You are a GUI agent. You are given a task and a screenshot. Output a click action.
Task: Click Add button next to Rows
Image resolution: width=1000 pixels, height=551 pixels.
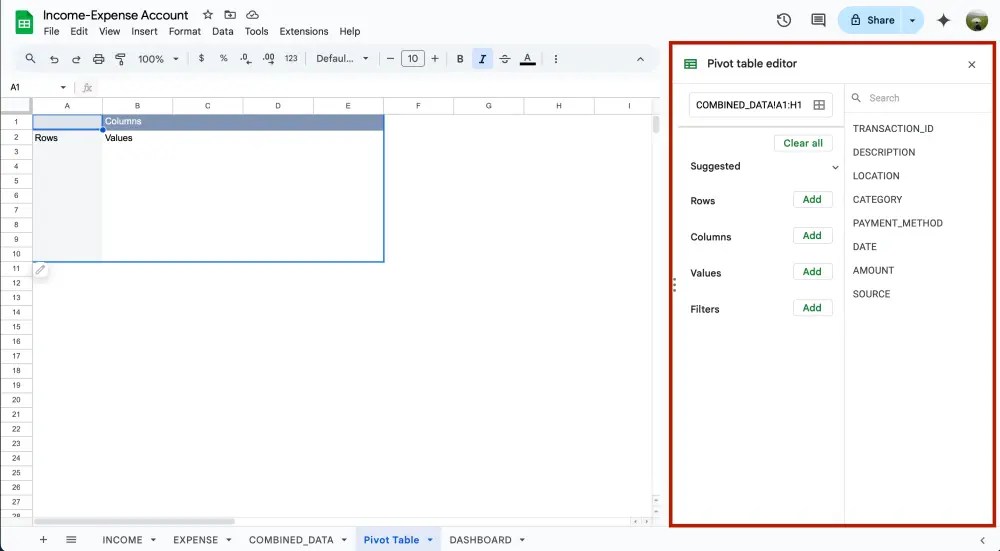(812, 200)
